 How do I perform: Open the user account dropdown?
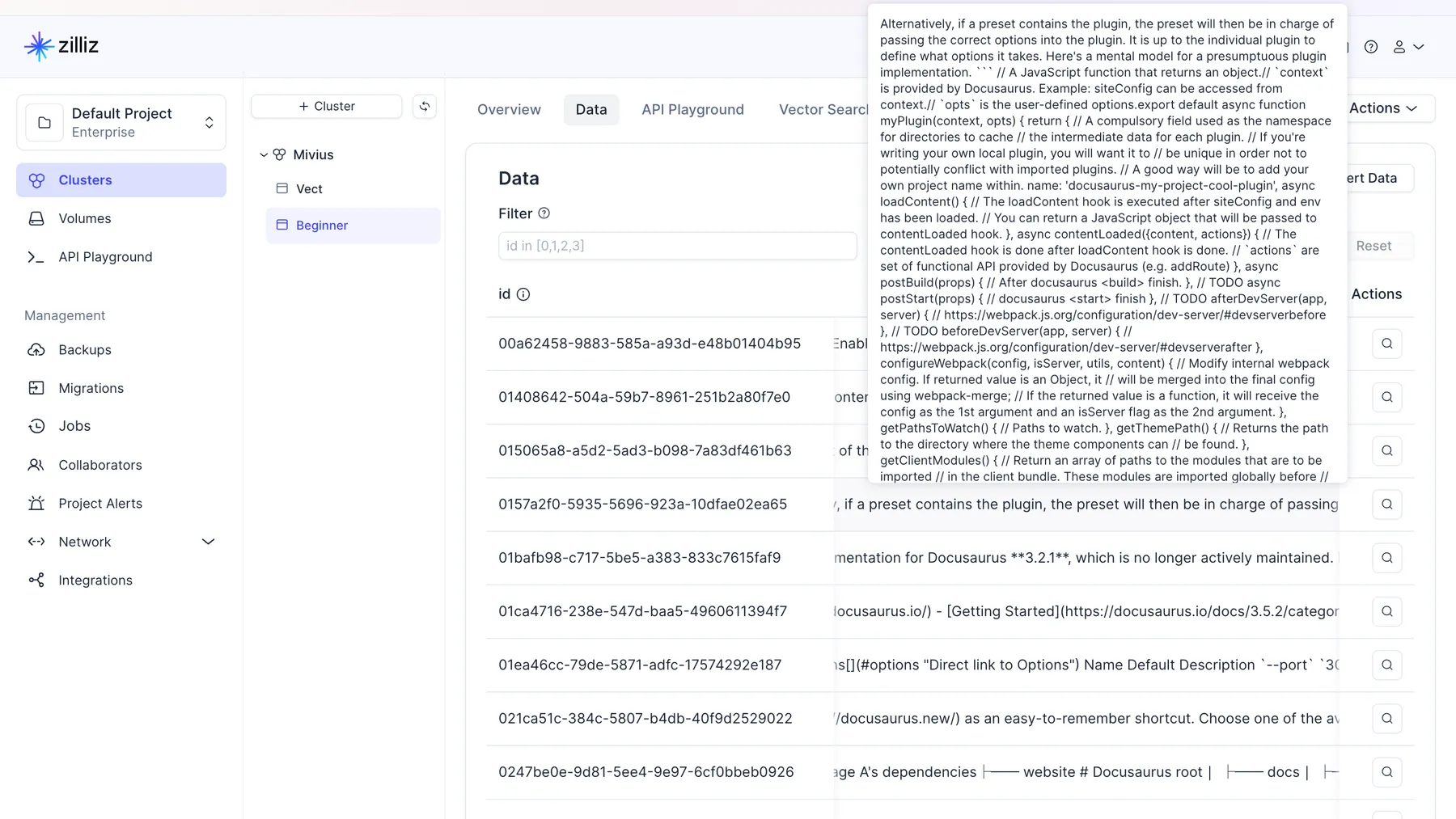[1407, 47]
